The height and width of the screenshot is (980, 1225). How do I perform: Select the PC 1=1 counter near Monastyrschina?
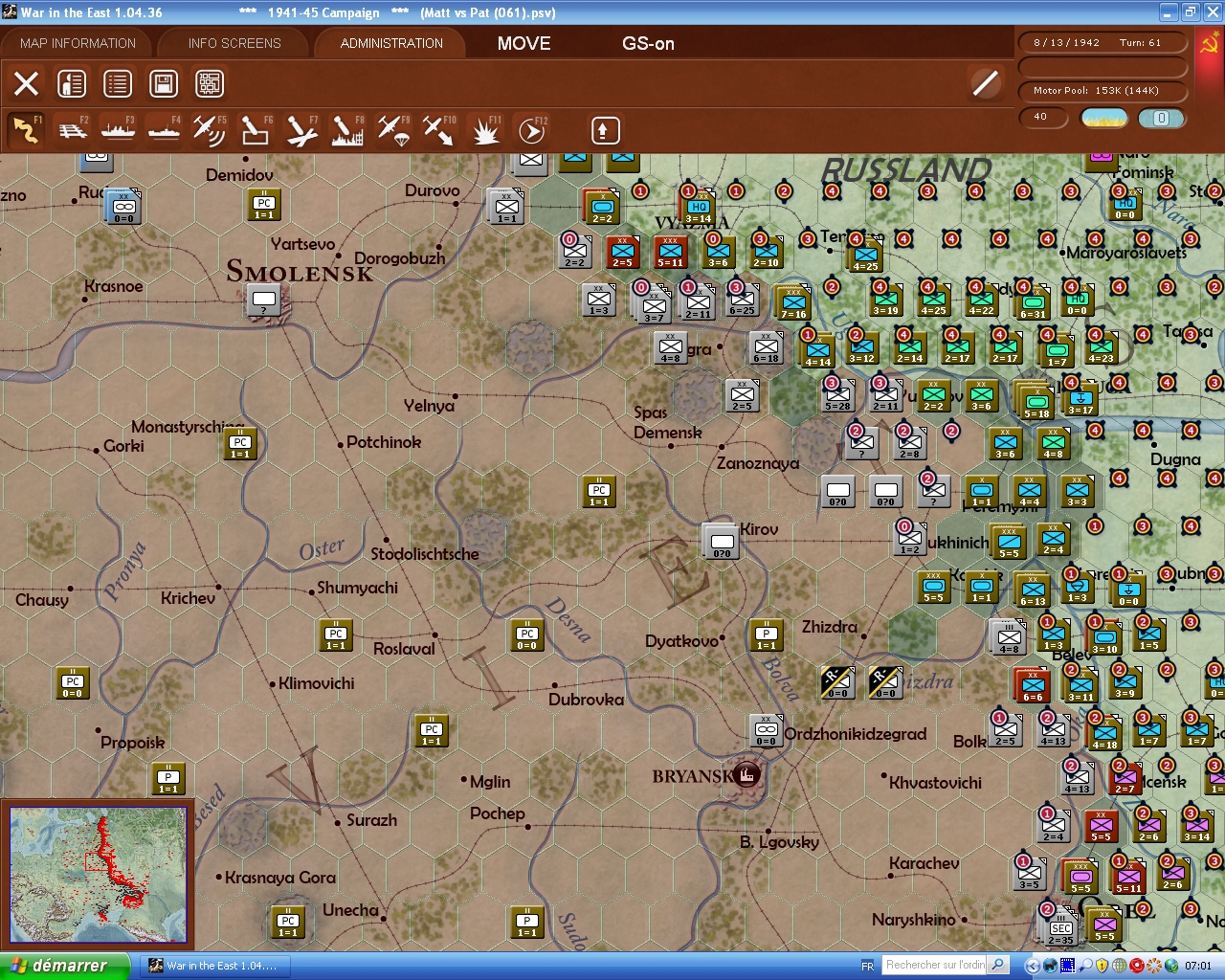tap(240, 443)
